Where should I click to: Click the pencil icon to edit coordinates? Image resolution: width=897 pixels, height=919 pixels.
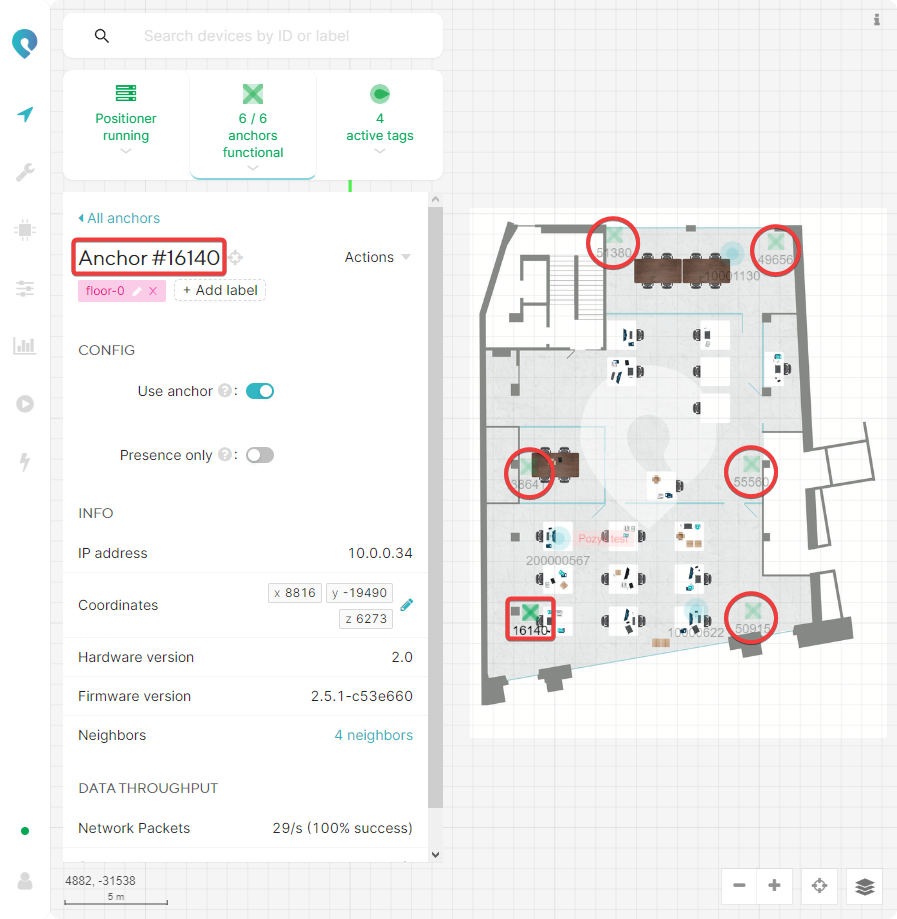[406, 605]
